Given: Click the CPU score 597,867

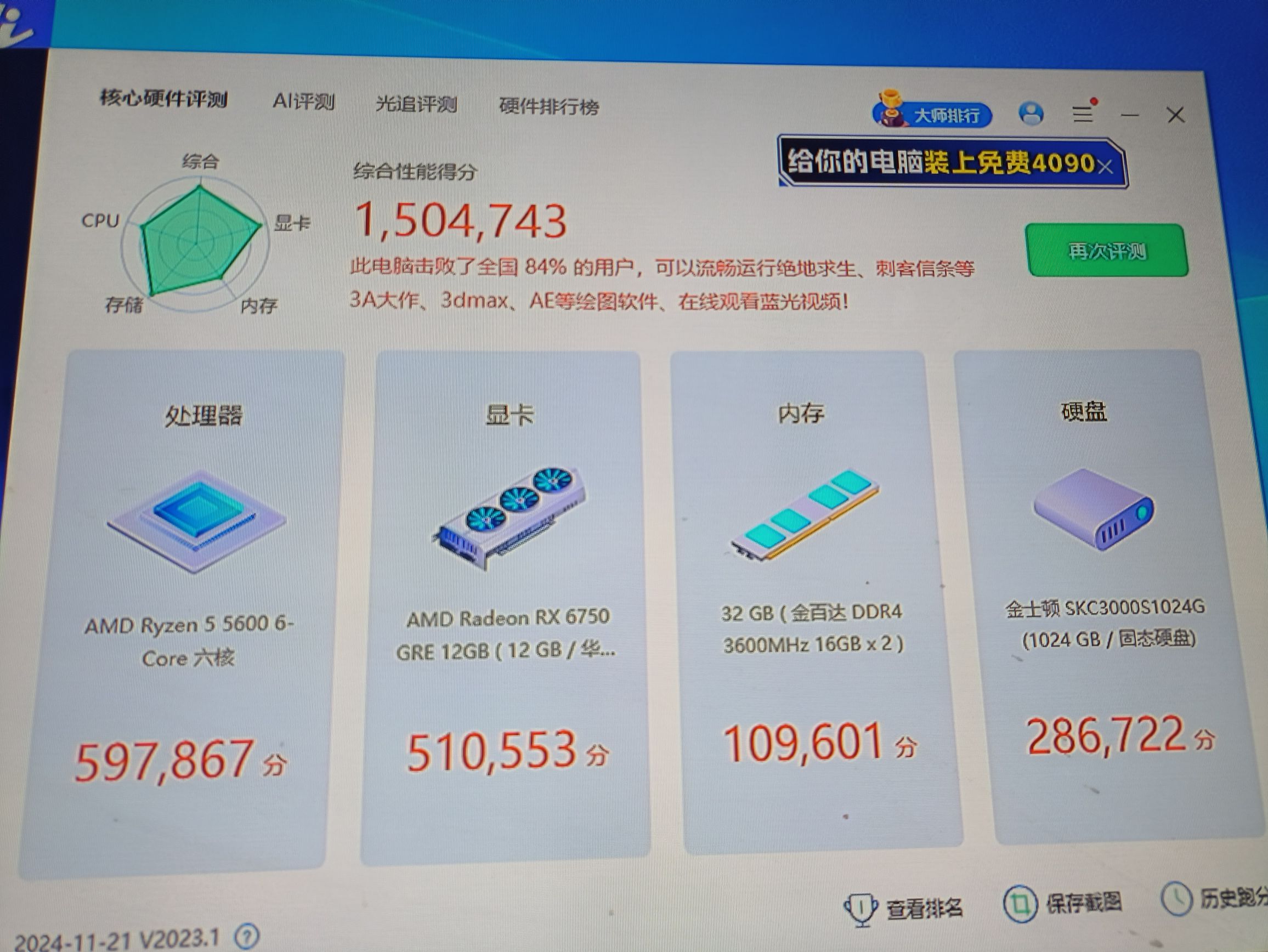Looking at the screenshot, I should (x=165, y=761).
